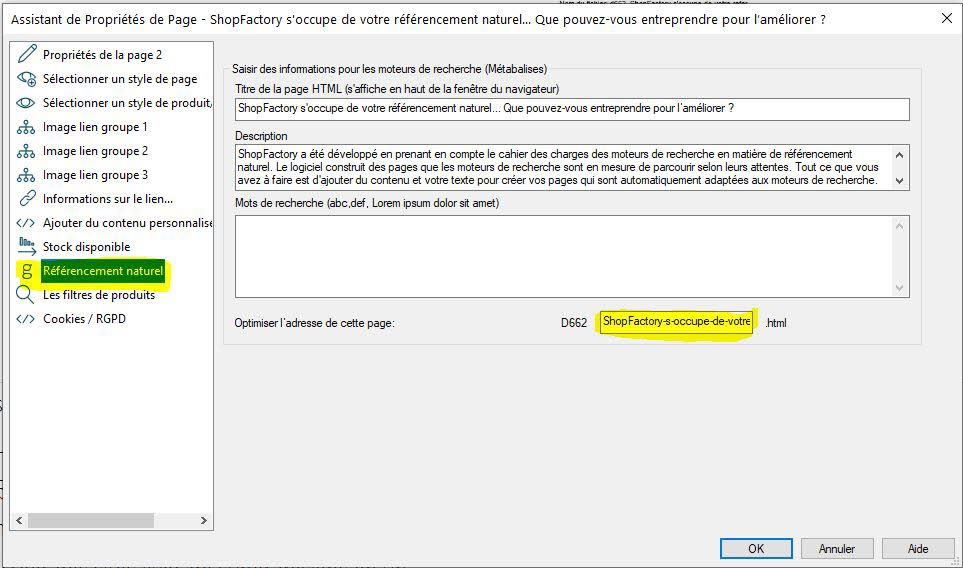963x568 pixels.
Task: Click the stock chart icon for Stock disponible
Action: pyautogui.click(x=26, y=247)
